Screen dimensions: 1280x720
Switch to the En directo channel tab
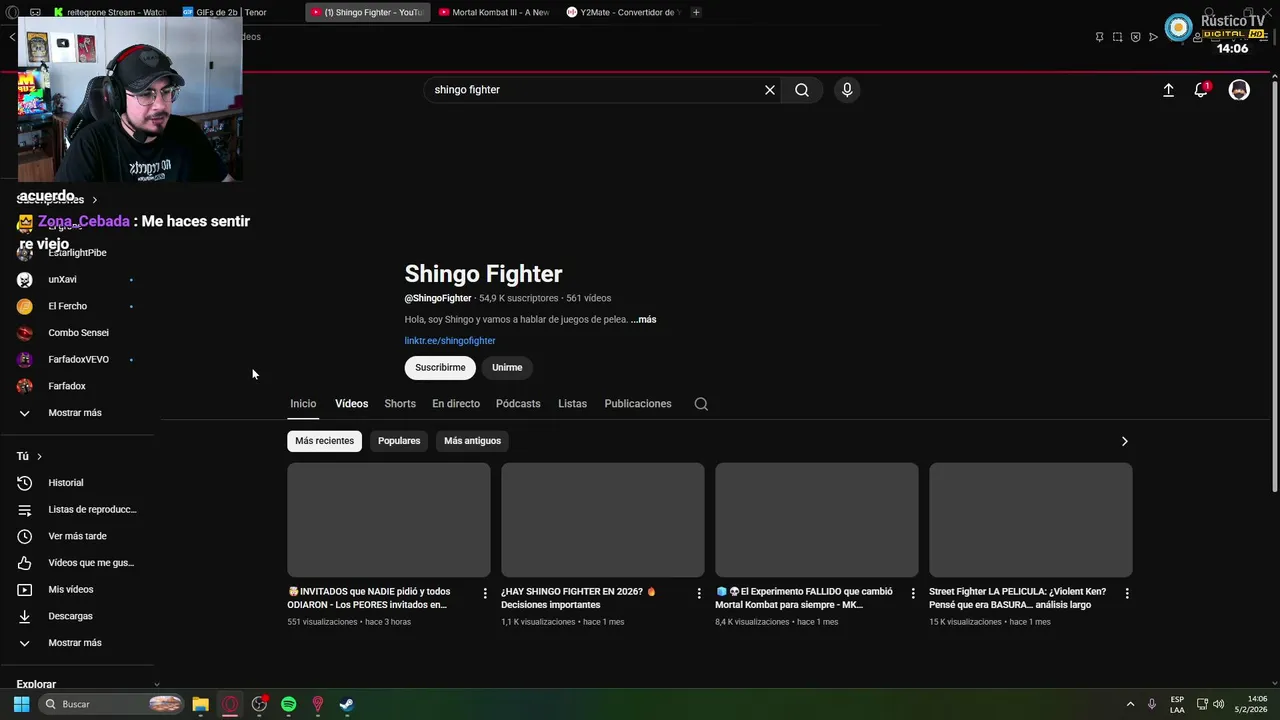(456, 404)
